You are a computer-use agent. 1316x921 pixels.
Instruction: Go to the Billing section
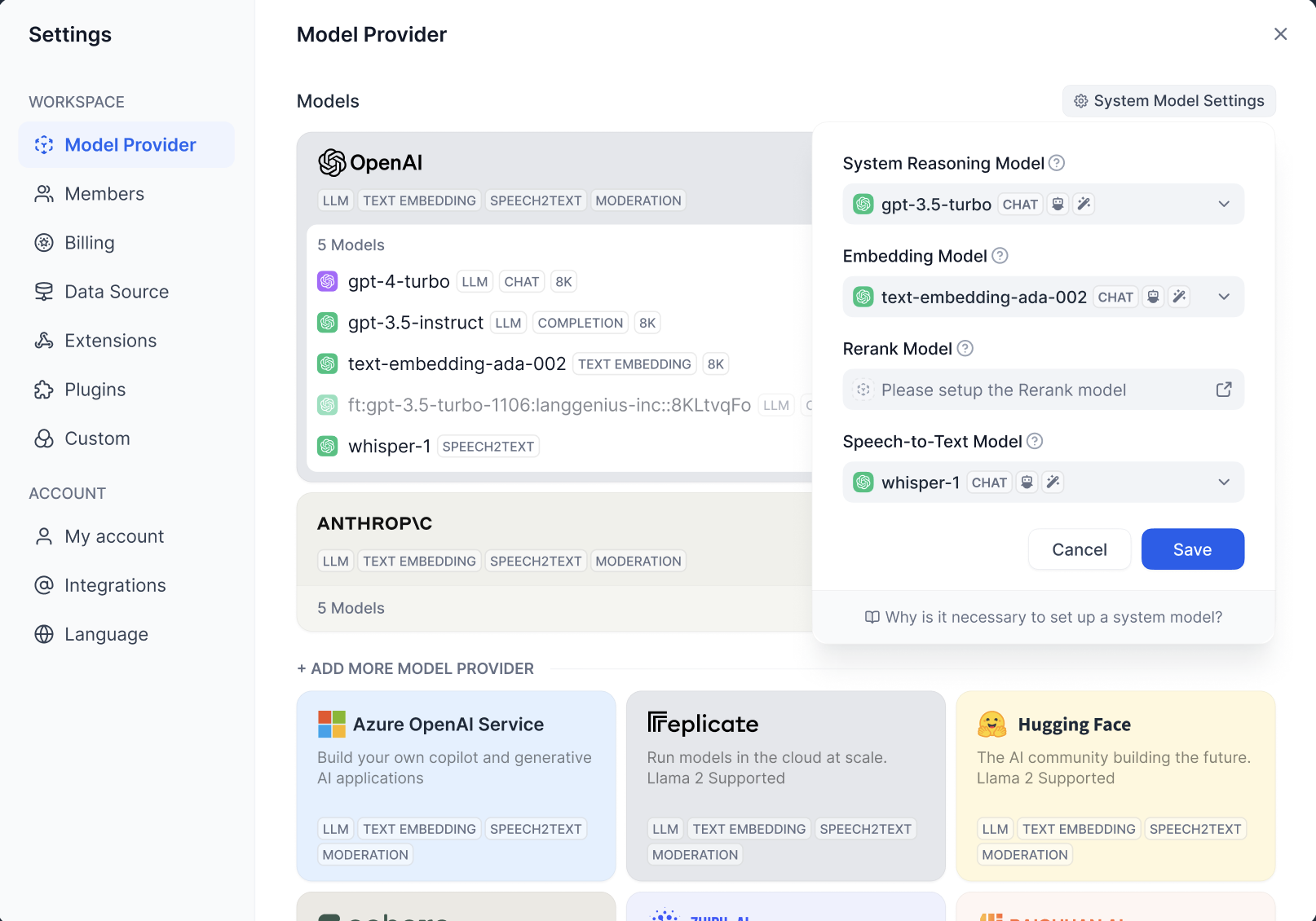point(90,243)
